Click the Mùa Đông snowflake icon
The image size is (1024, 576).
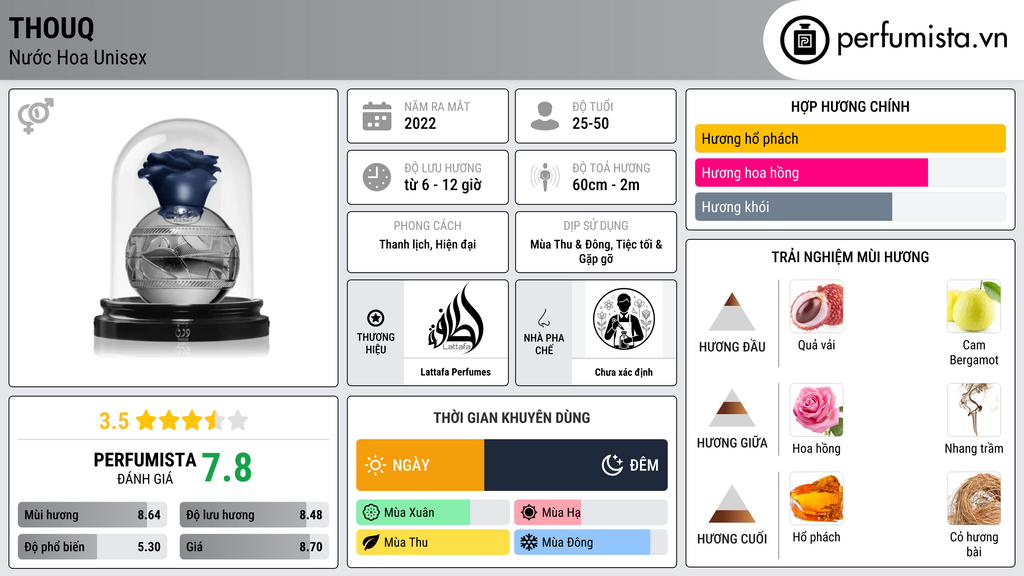[x=529, y=543]
